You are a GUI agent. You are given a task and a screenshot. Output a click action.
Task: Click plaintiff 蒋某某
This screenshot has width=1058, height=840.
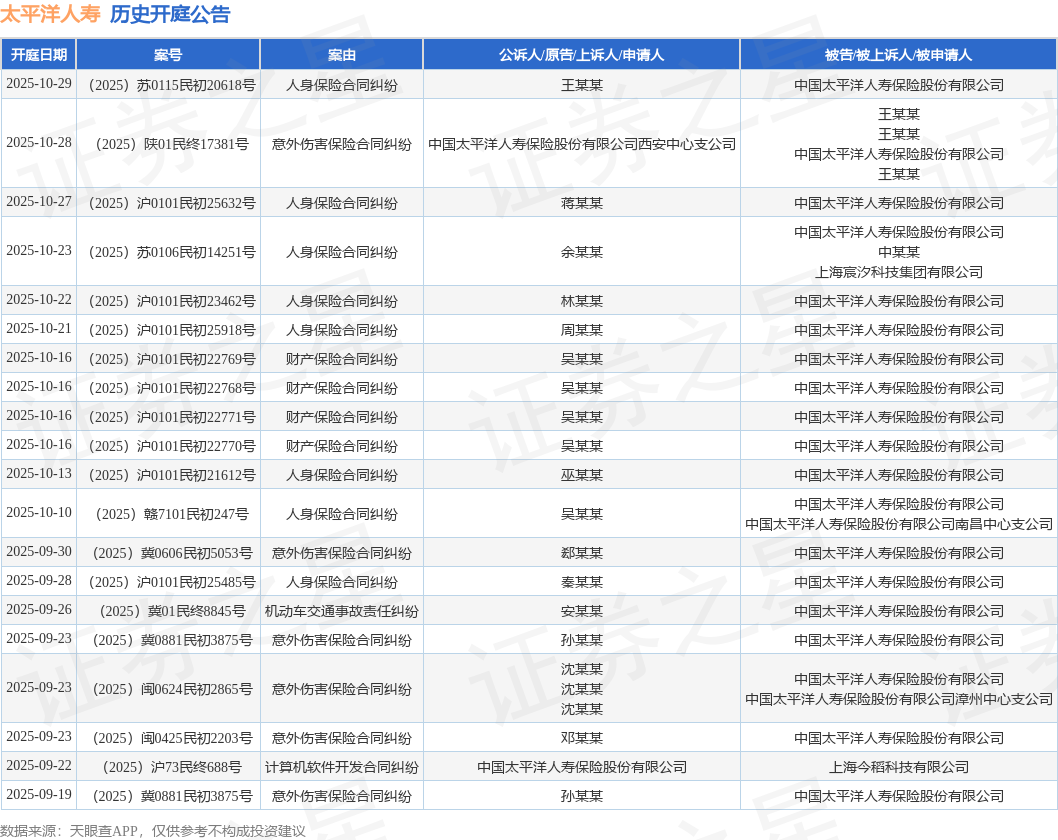click(x=582, y=203)
